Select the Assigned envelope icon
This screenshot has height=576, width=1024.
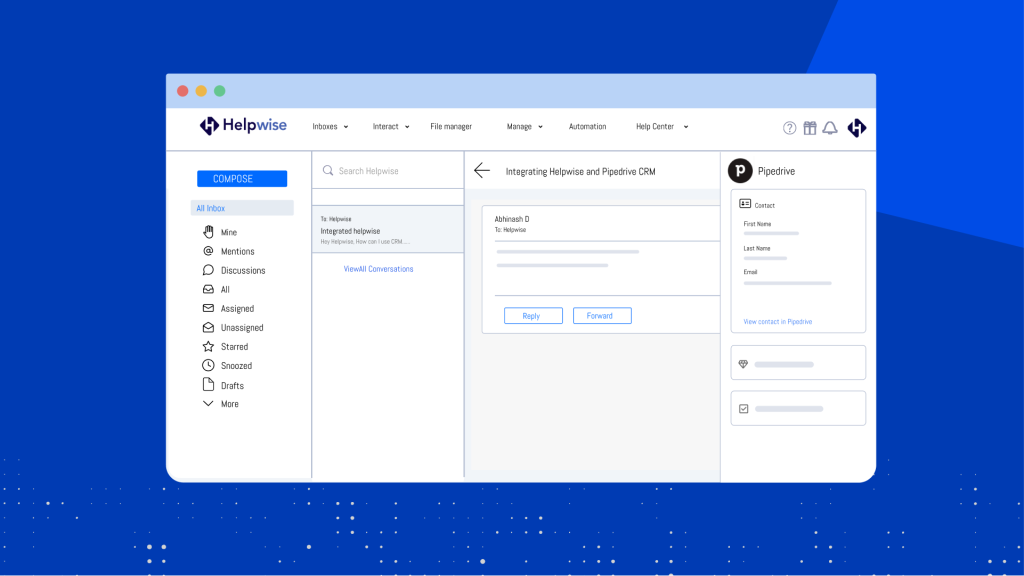pos(206,308)
